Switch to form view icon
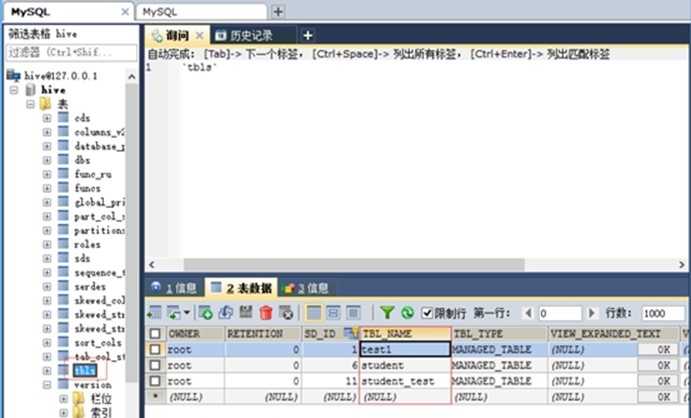Viewport: 691px width, 418px height. [333, 313]
